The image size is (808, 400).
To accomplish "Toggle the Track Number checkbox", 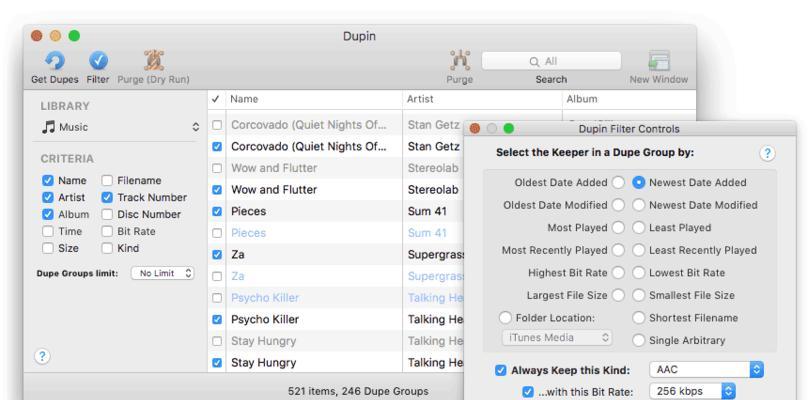I will [x=107, y=197].
